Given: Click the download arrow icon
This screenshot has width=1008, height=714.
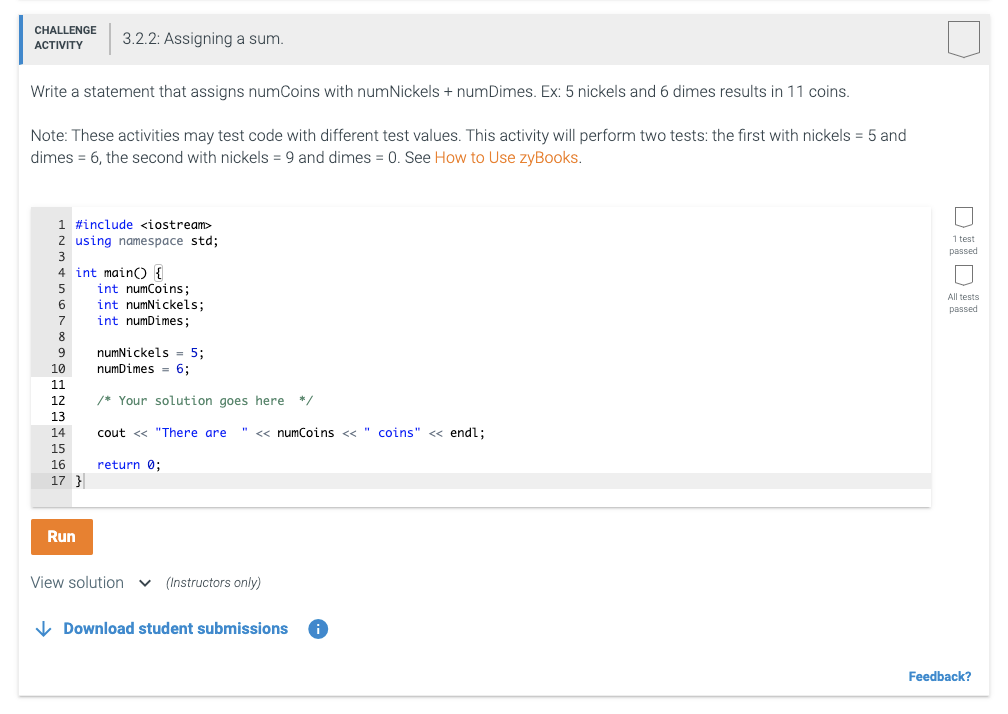Looking at the screenshot, I should pyautogui.click(x=43, y=629).
